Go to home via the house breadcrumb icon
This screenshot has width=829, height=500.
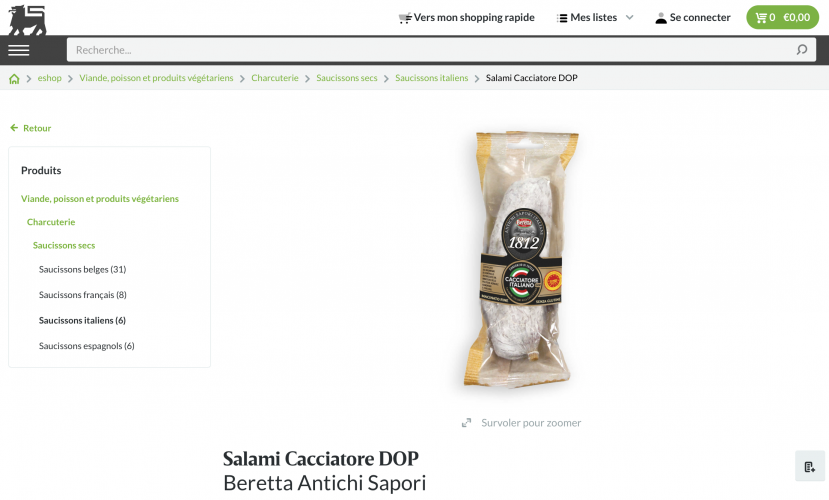pos(14,79)
